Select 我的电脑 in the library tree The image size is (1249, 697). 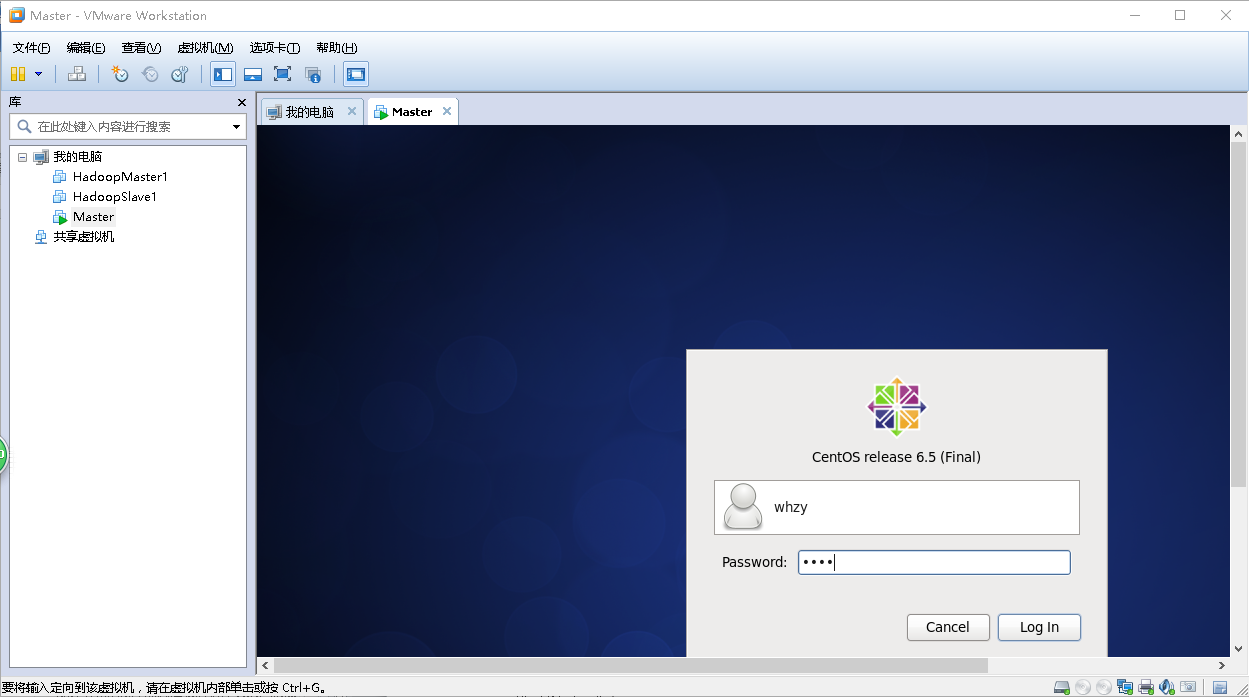tap(78, 157)
